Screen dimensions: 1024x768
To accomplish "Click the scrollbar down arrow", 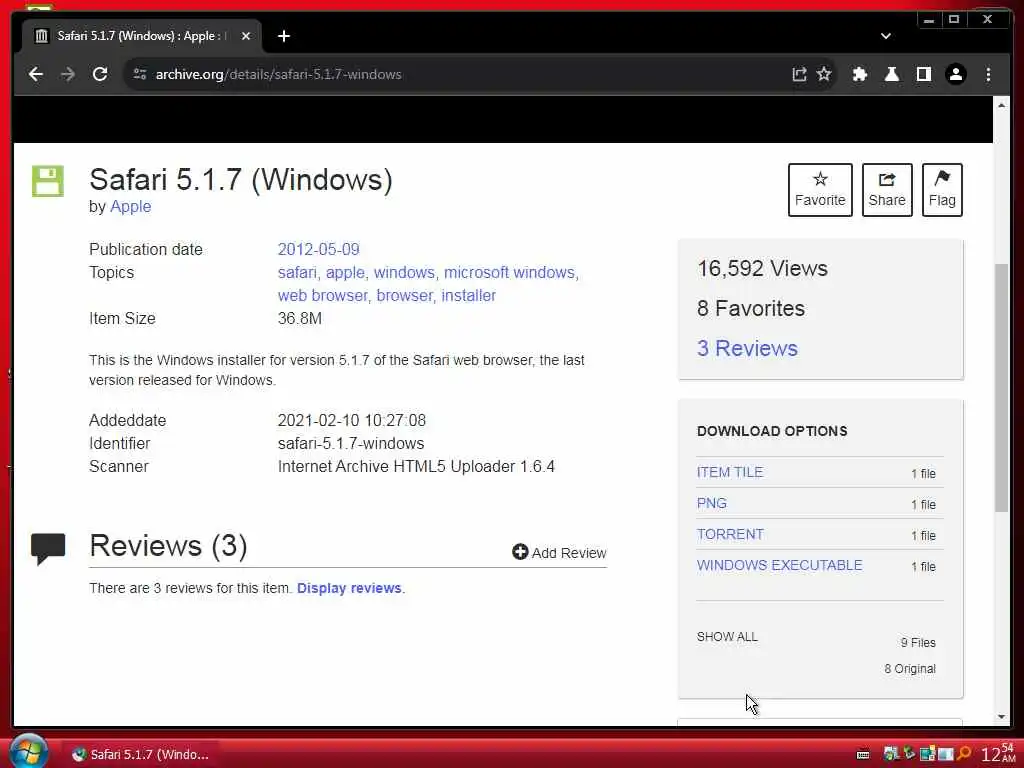I will 1001,717.
